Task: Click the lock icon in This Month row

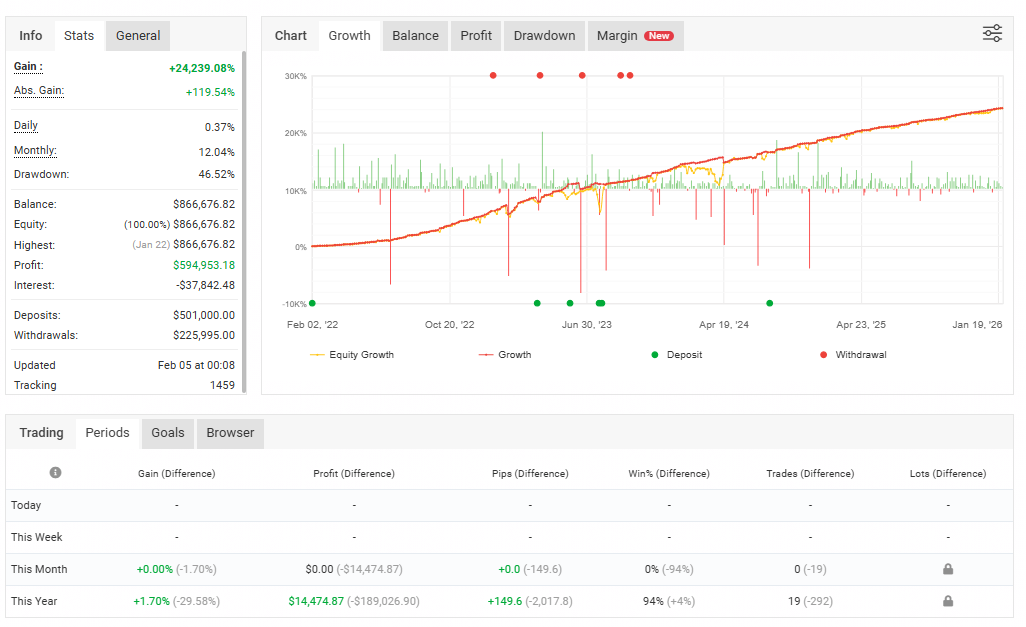Action: click(947, 569)
